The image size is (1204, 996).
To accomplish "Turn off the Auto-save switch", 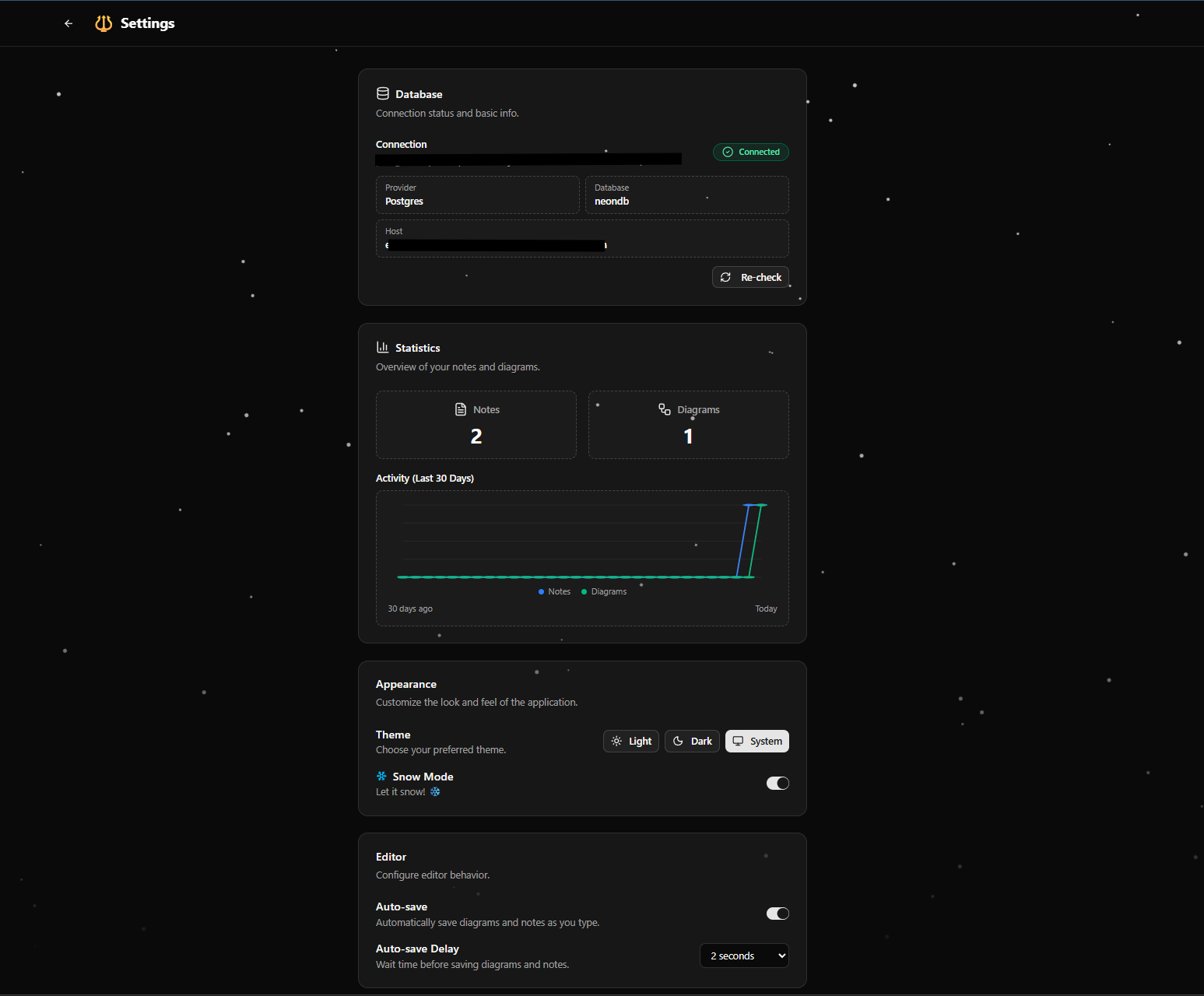I will 777,914.
